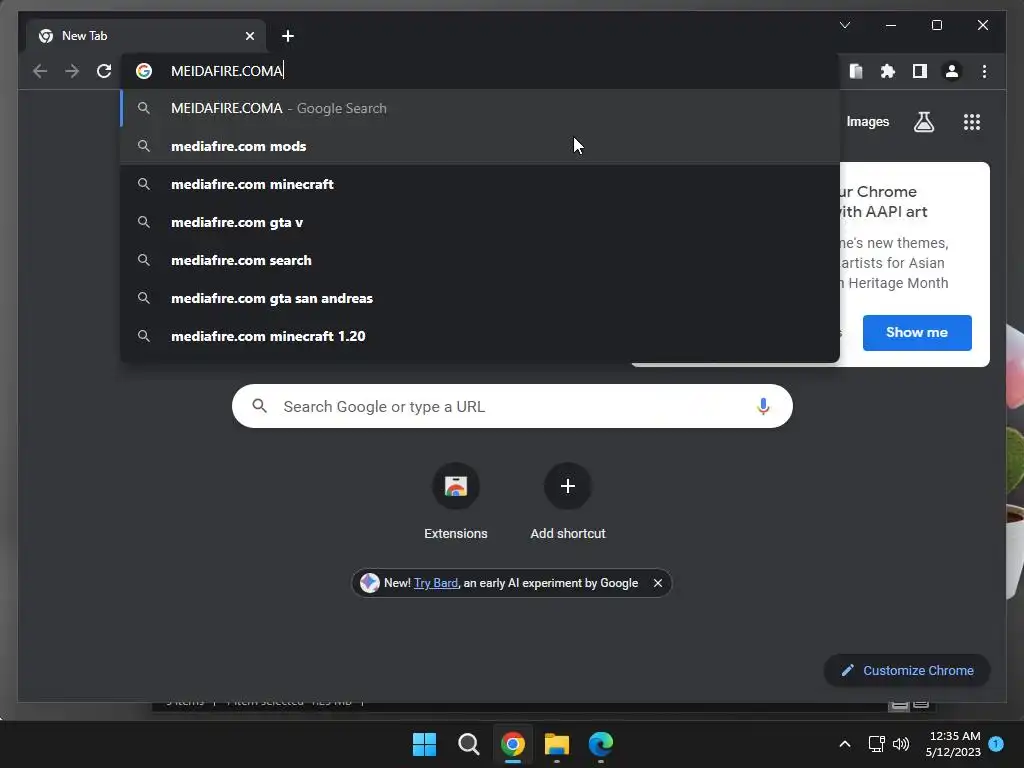Click the Google icon in the address bar
The height and width of the screenshot is (768, 1024).
[x=144, y=71]
